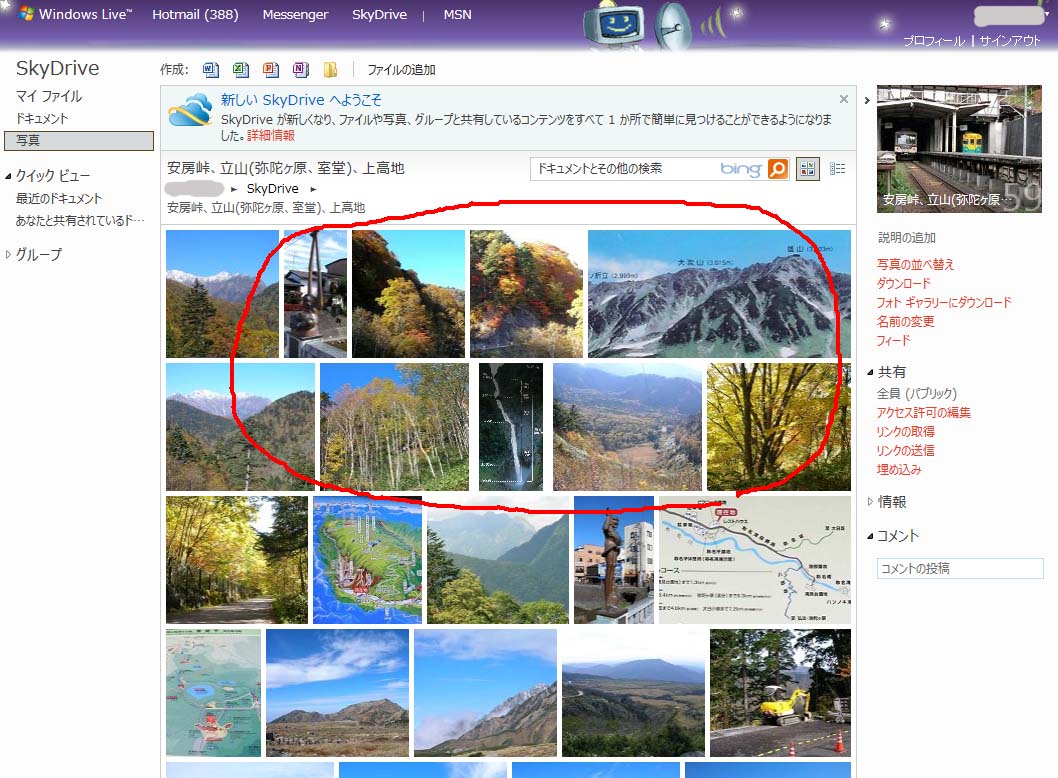Close the SkyDrive welcome banner
The height and width of the screenshot is (778, 1058).
point(844,100)
